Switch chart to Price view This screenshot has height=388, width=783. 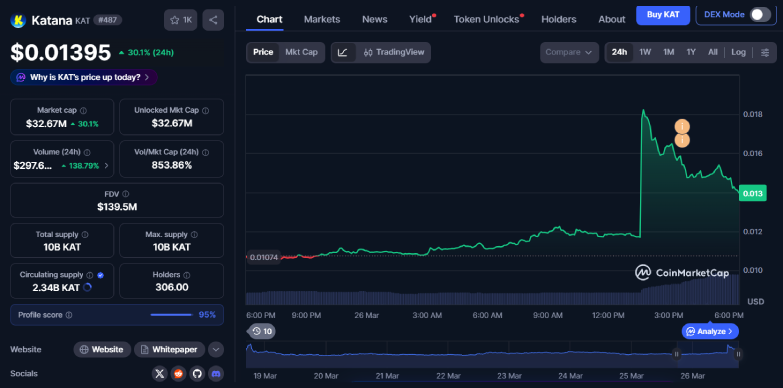pos(263,52)
